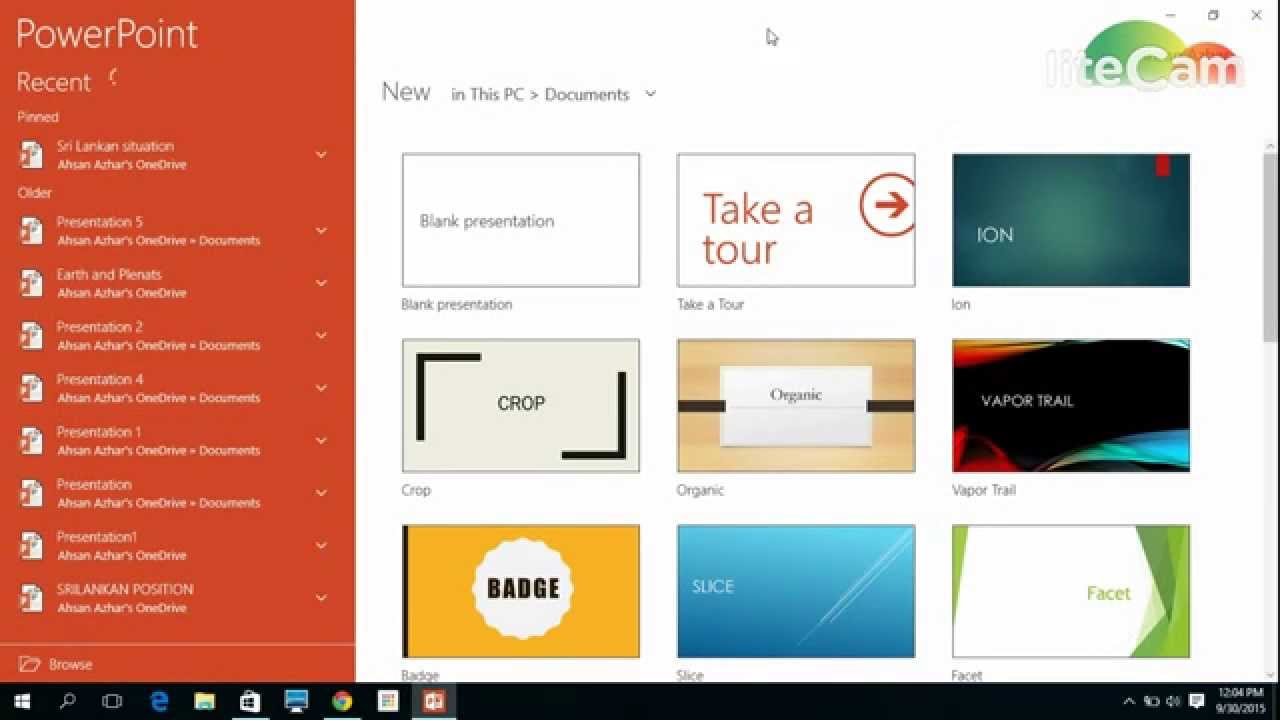The image size is (1280, 720).
Task: Expand options for SRILANKAN POSITION
Action: 321,598
